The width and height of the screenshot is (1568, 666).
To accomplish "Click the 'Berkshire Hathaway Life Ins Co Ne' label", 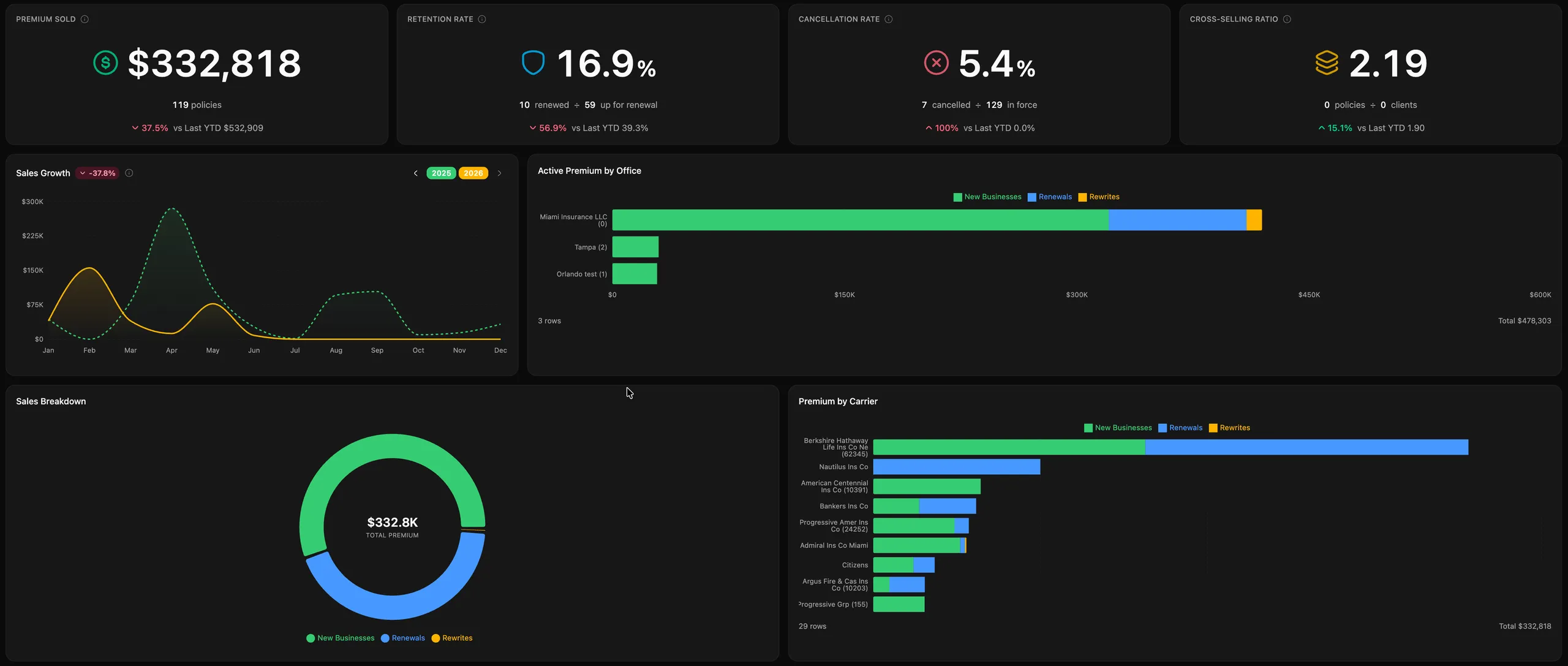I will [835, 447].
